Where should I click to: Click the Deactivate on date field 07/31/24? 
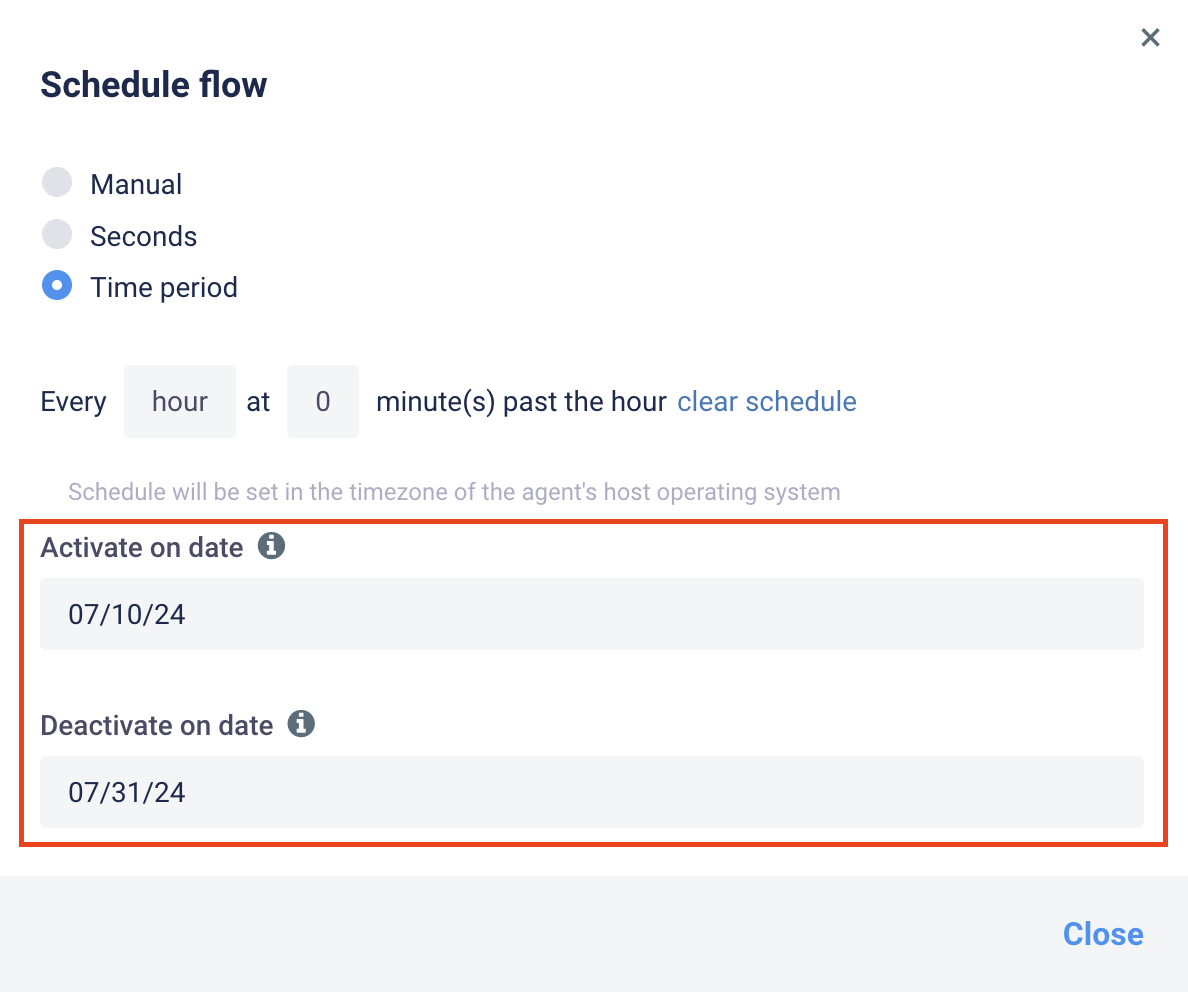[x=592, y=792]
